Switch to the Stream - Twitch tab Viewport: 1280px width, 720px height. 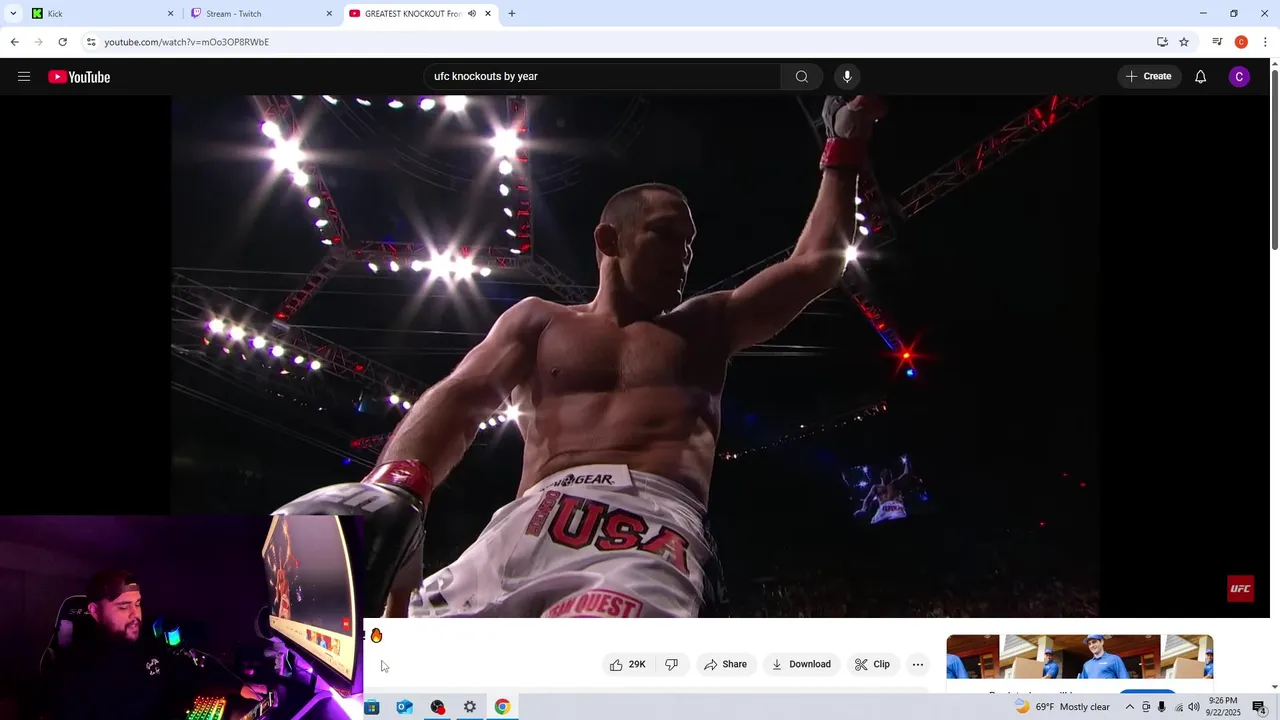tap(260, 14)
